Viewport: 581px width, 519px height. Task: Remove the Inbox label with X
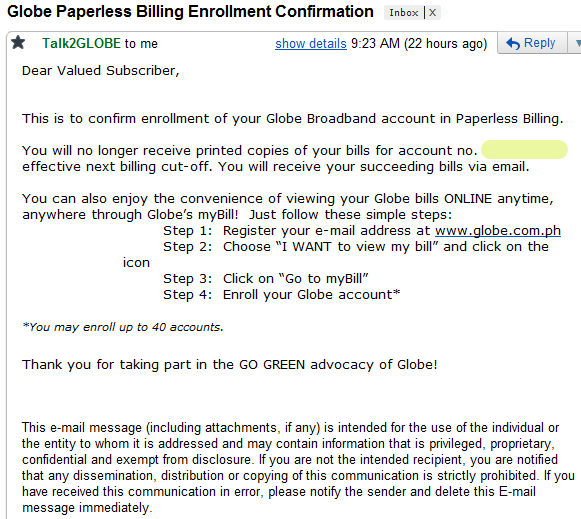(432, 13)
